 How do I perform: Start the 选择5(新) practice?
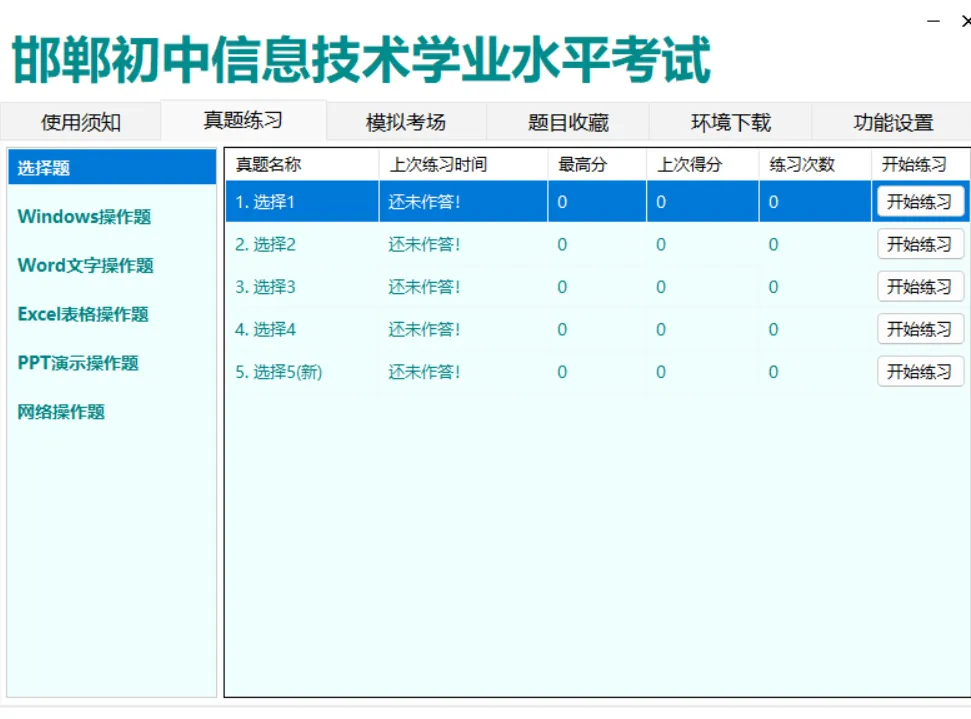919,371
